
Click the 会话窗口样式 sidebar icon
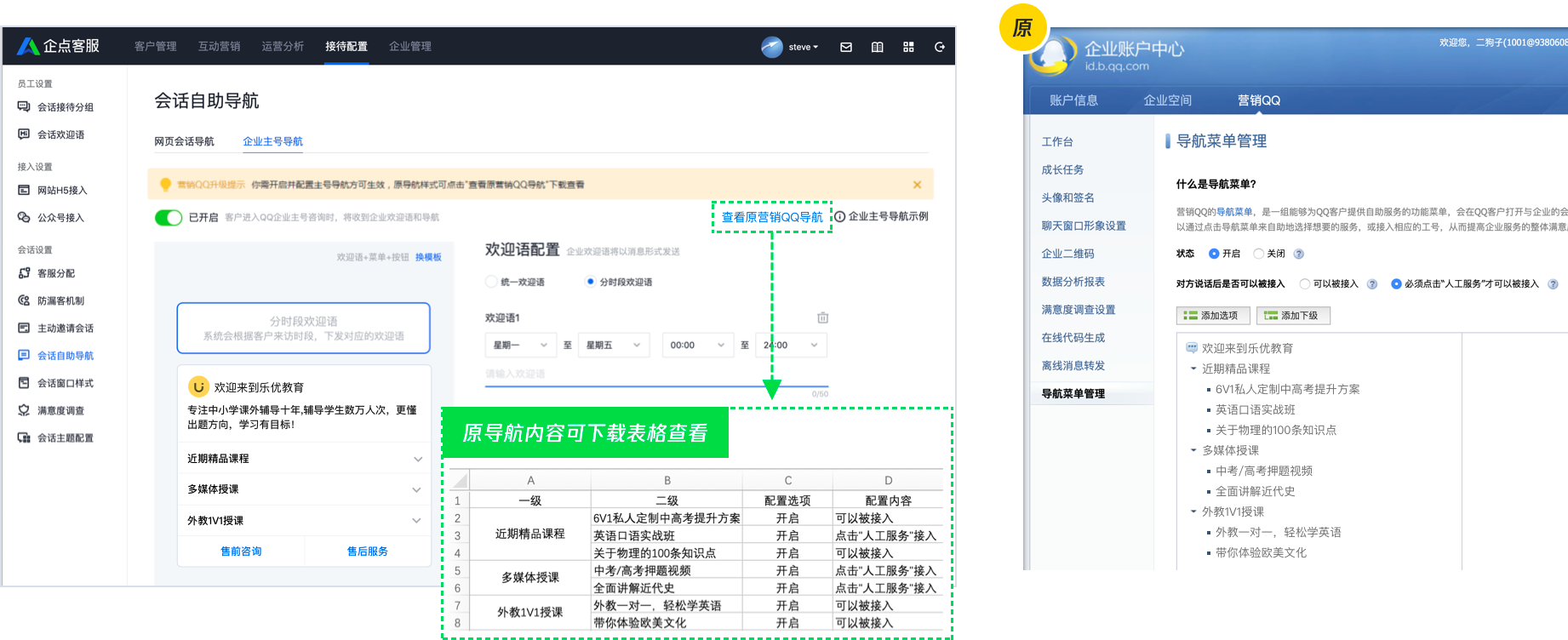click(x=24, y=383)
